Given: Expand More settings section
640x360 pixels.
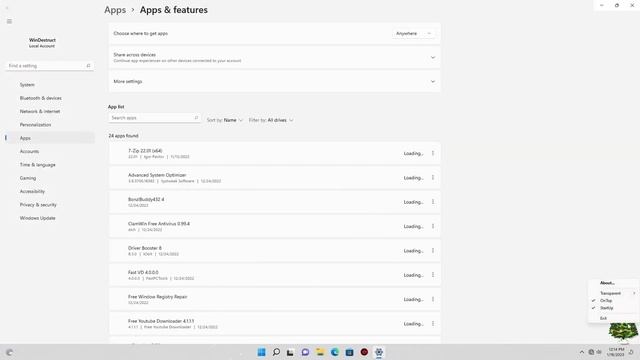Looking at the screenshot, I should tap(274, 82).
